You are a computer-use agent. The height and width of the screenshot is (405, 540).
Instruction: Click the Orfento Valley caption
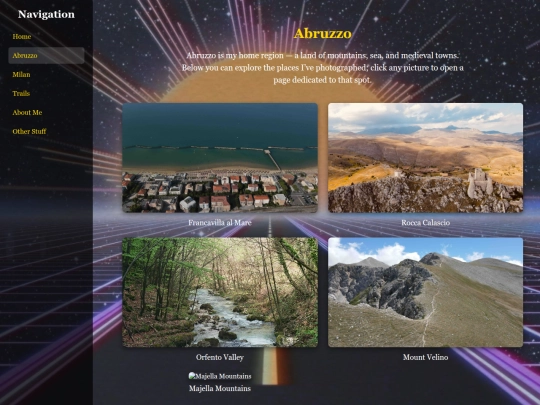point(220,357)
